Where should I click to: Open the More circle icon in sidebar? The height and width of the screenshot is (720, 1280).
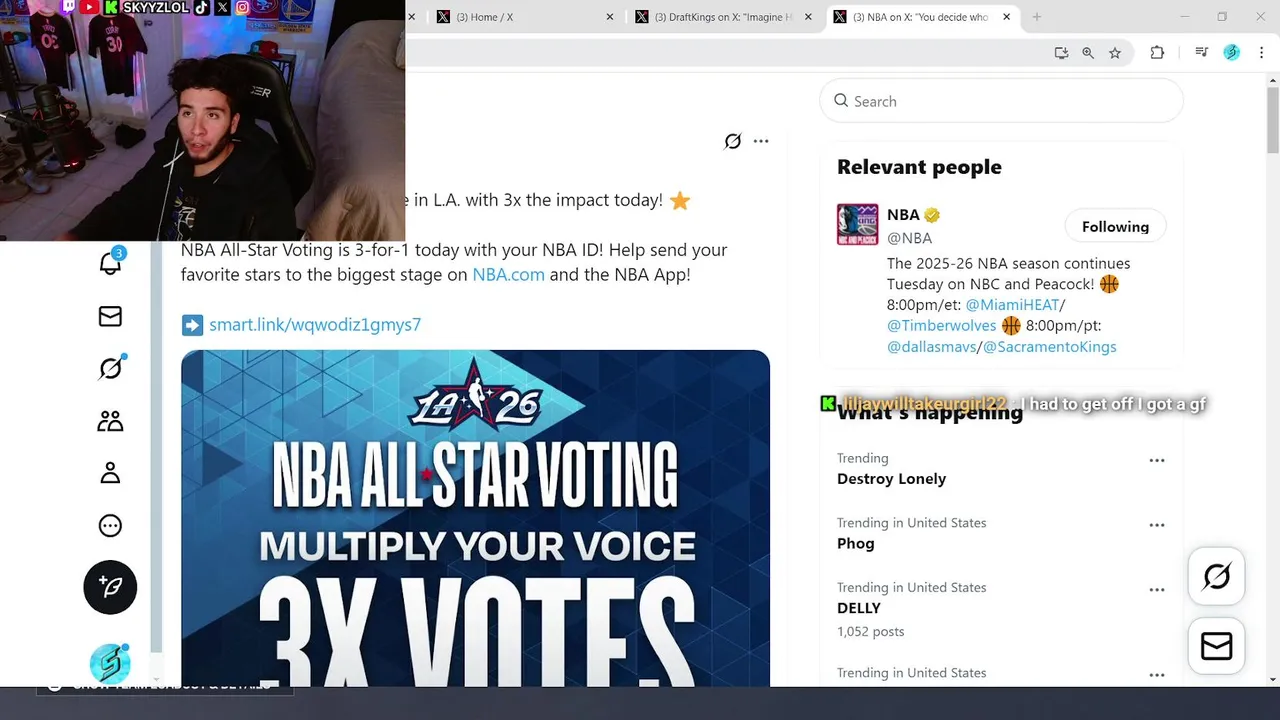110,526
